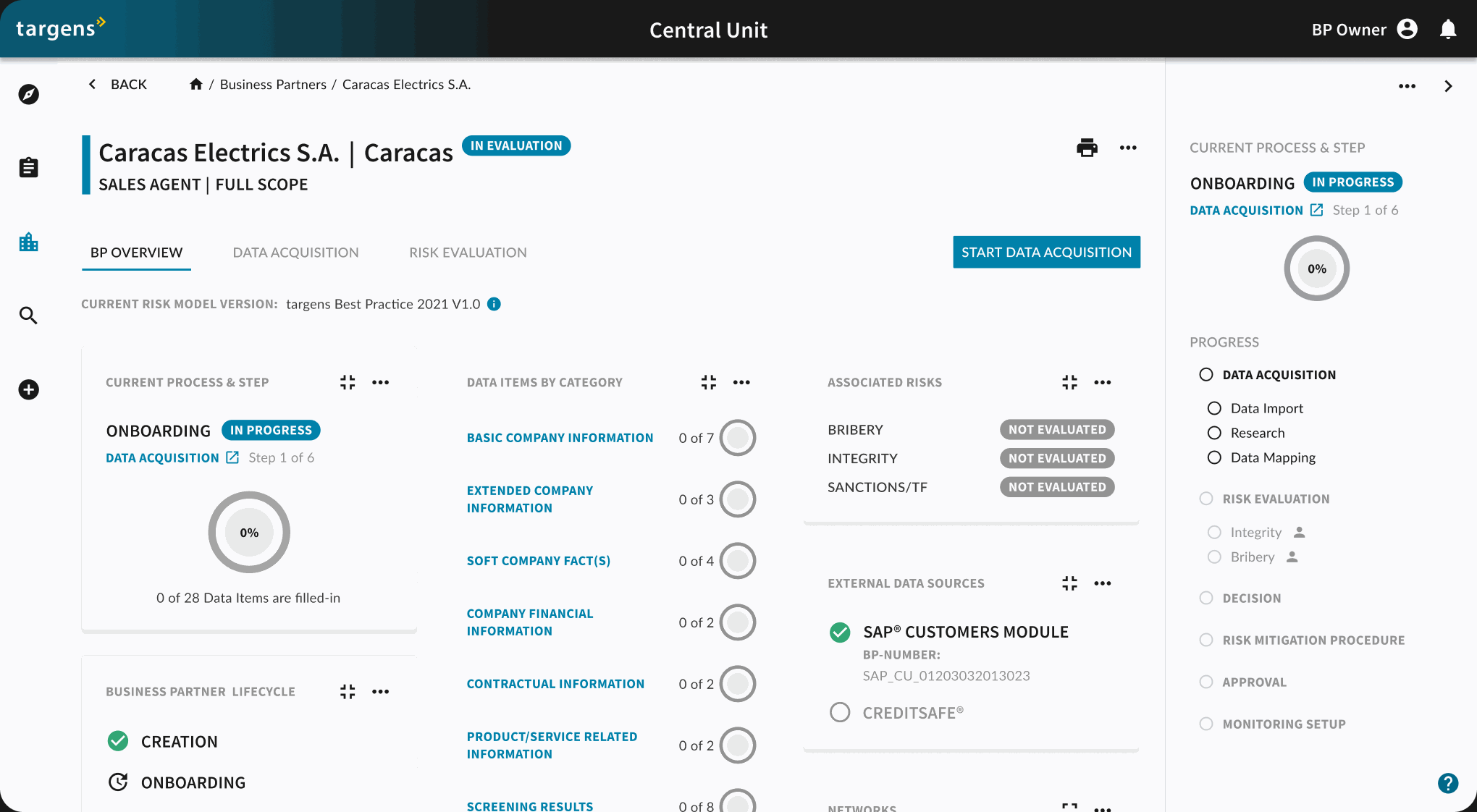
Task: Click the targens logo
Action: click(61, 28)
